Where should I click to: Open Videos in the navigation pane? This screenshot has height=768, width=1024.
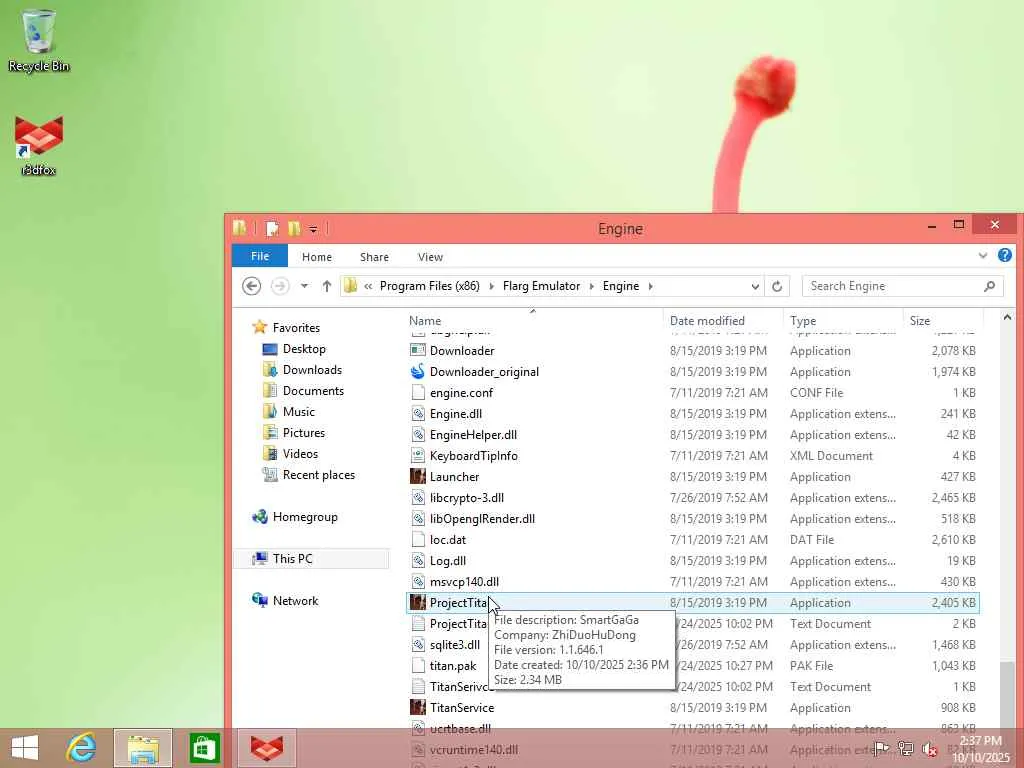click(x=300, y=453)
